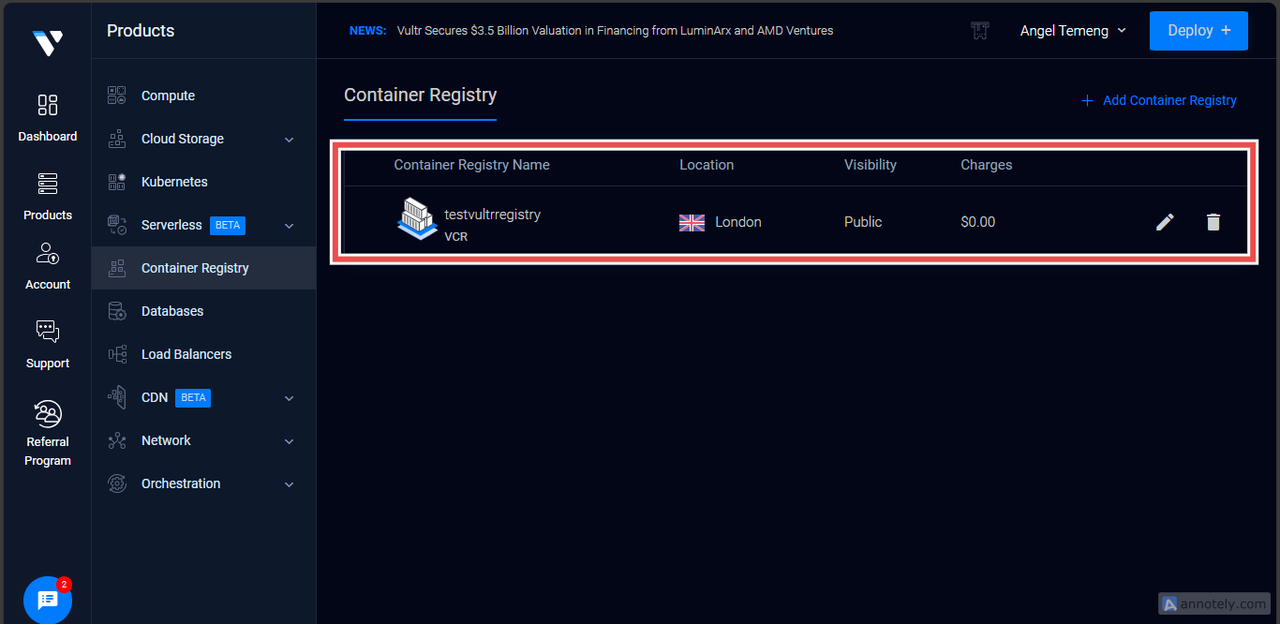This screenshot has height=624, width=1280.
Task: Click the header icon left of Angel Temeng
Action: click(x=980, y=31)
